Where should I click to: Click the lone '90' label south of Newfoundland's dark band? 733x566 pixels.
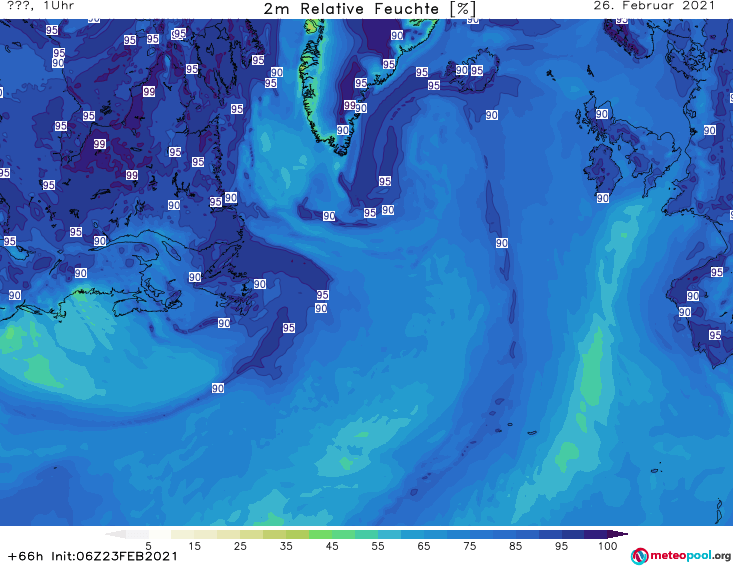(218, 388)
